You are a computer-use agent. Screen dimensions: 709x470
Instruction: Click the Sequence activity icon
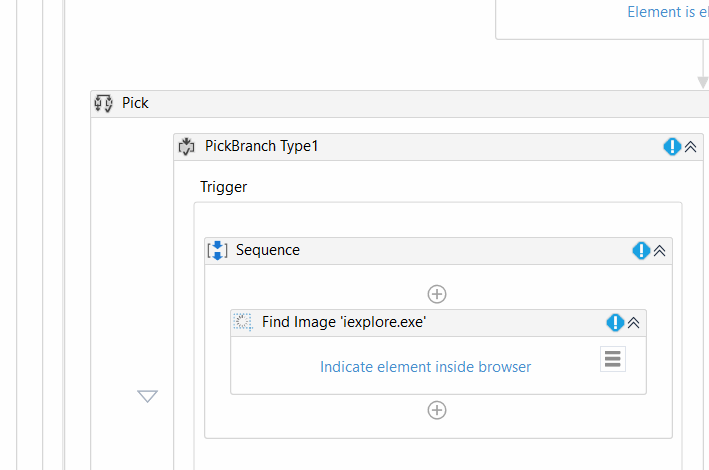point(218,250)
